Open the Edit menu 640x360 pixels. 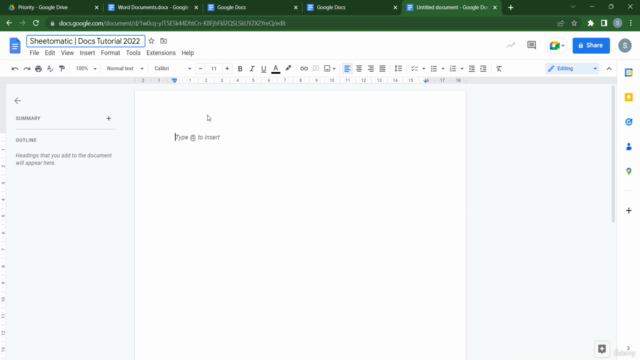tap(50, 53)
